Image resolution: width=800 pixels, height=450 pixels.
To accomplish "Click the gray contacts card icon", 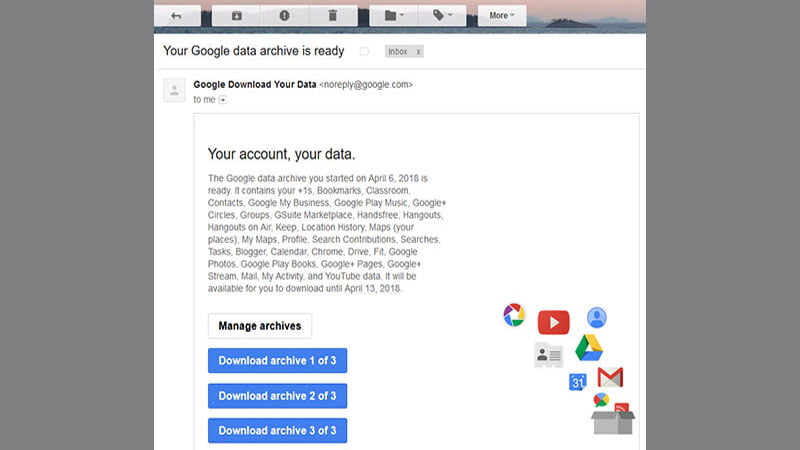I will click(x=548, y=355).
